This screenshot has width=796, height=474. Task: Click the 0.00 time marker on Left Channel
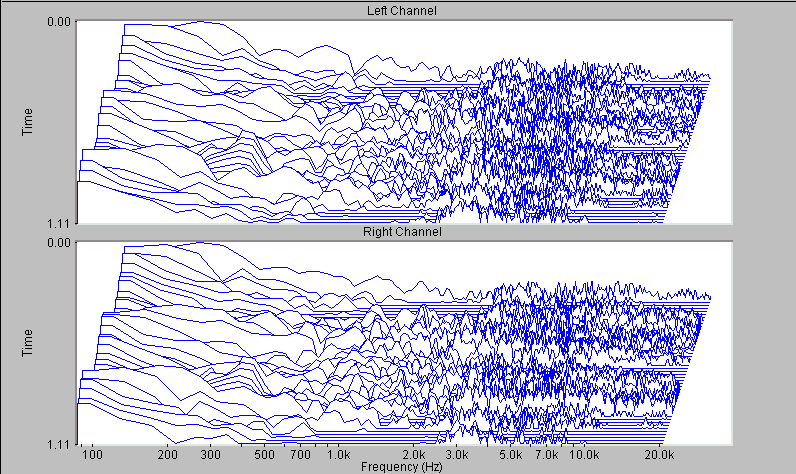(x=61, y=21)
